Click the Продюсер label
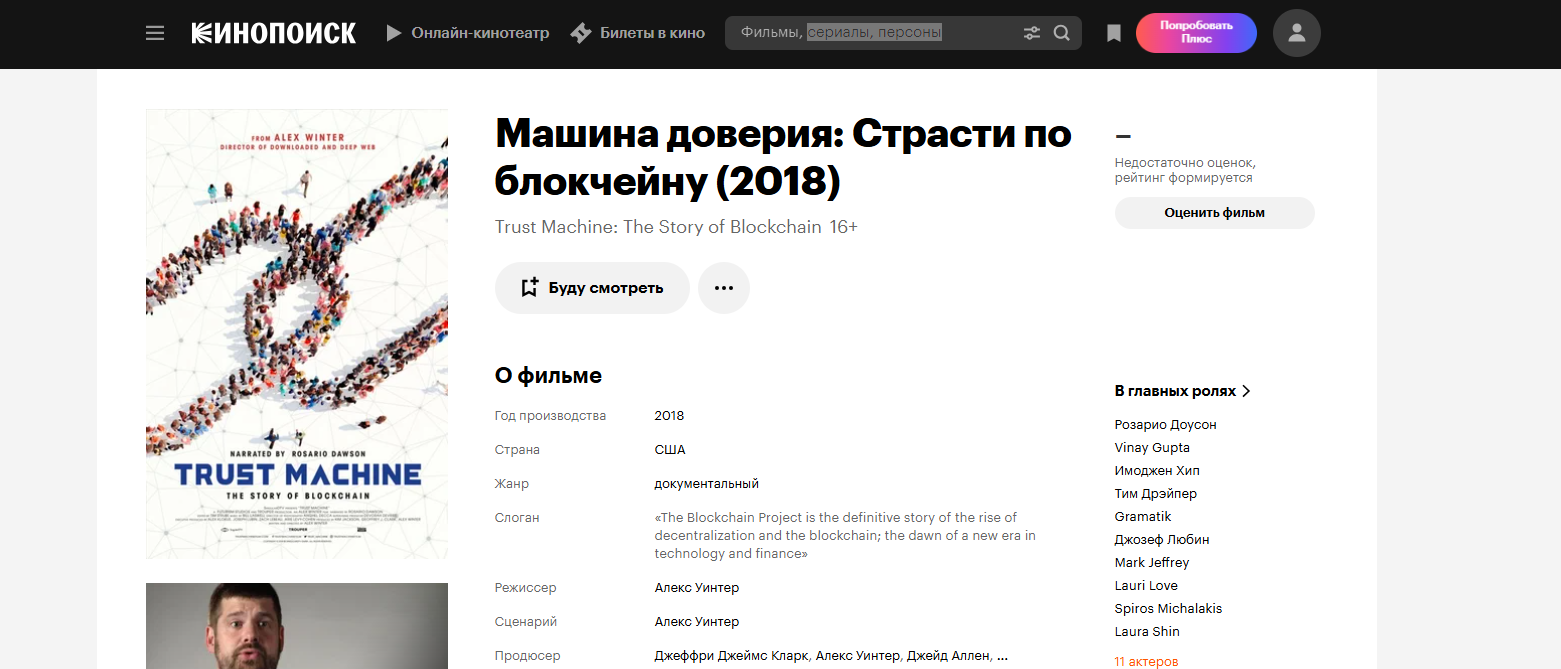 (x=527, y=656)
